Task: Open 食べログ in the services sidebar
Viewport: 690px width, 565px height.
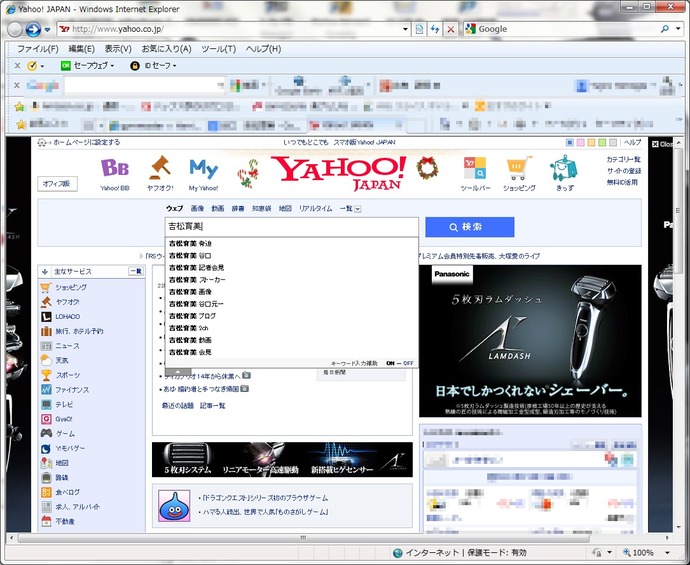Action: tap(67, 492)
